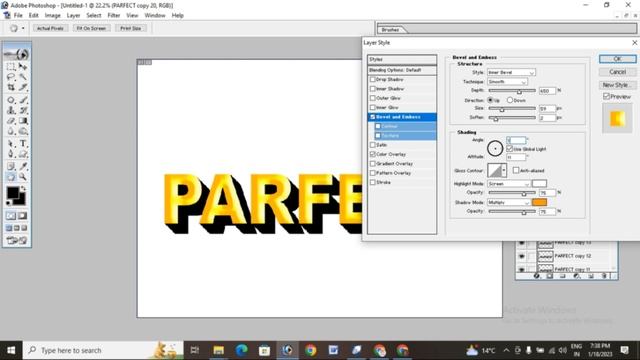Select the Healing Brush tool
The height and width of the screenshot is (360, 640).
11,100
